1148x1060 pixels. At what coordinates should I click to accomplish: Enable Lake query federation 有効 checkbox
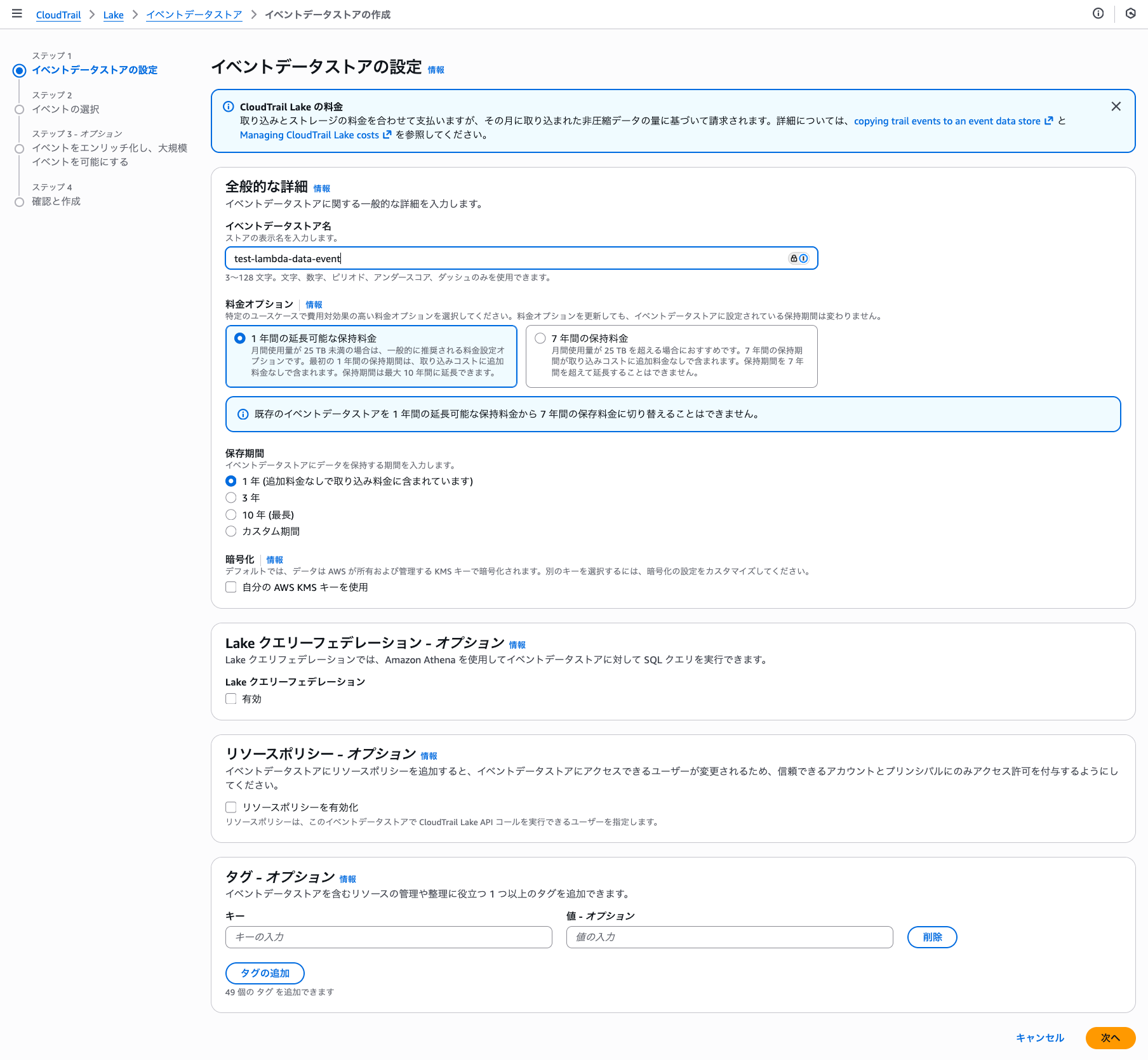pos(231,699)
